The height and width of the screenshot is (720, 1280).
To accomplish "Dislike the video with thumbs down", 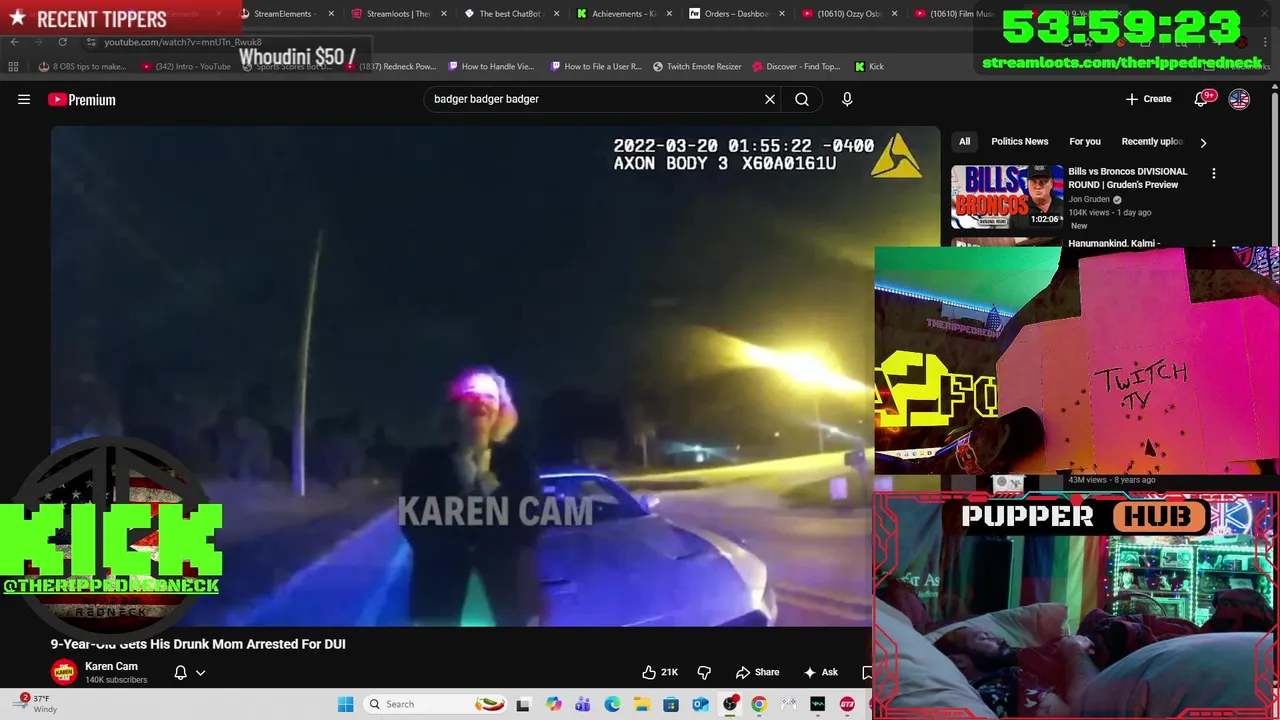I will pos(704,672).
